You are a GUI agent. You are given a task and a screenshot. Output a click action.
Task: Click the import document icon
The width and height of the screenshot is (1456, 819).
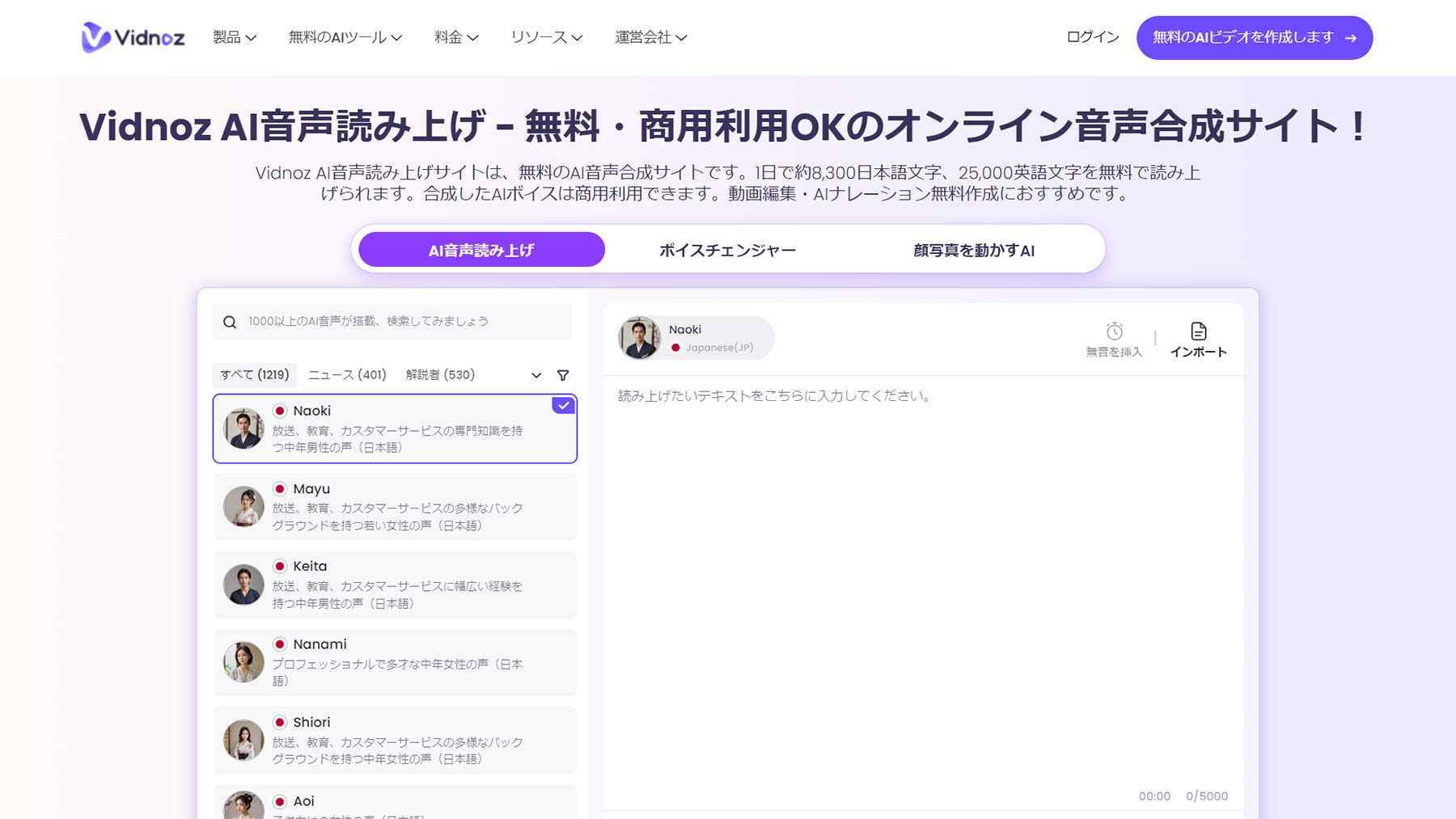(x=1199, y=331)
